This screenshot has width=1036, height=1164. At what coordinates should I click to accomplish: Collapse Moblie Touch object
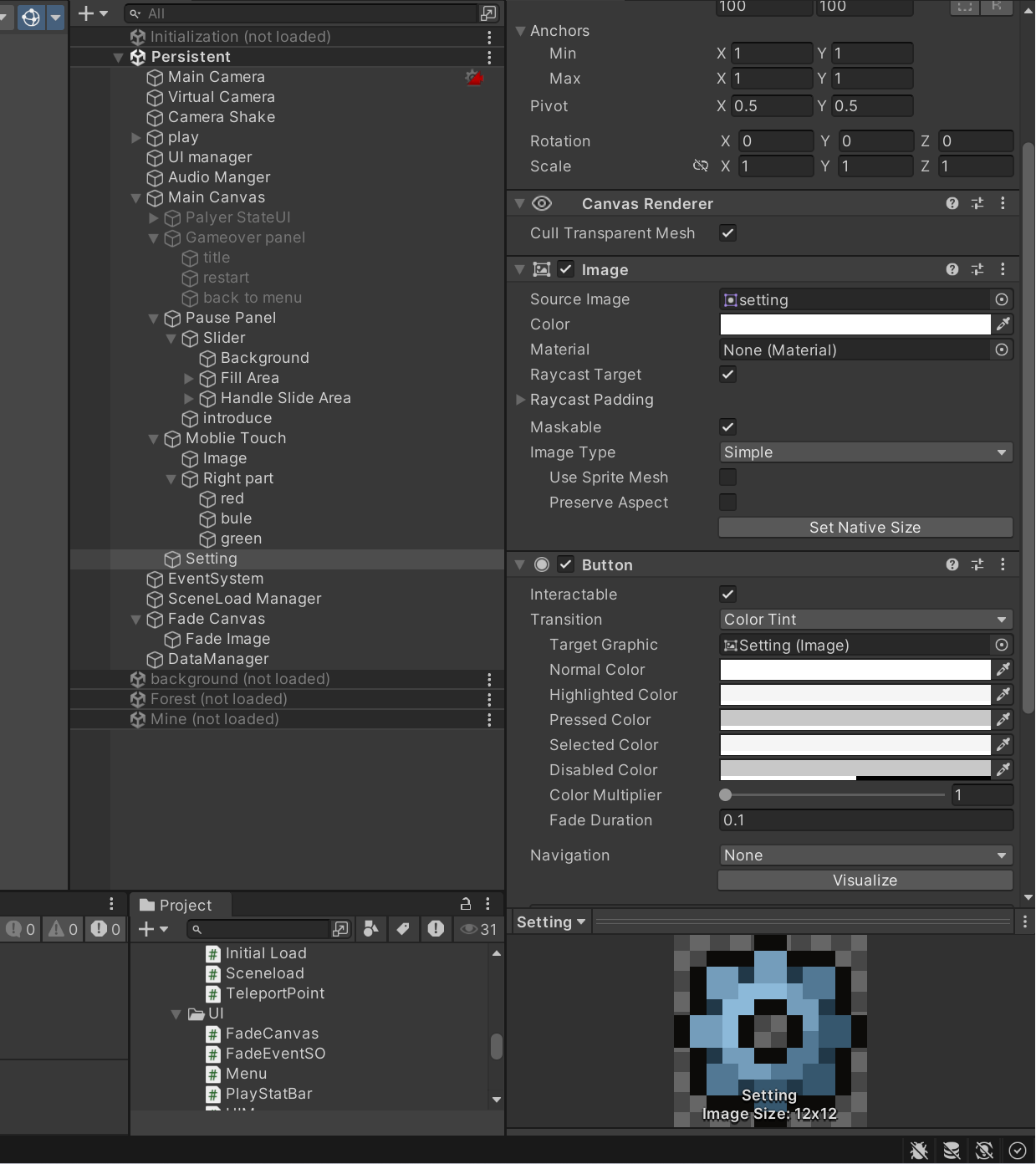tap(154, 439)
